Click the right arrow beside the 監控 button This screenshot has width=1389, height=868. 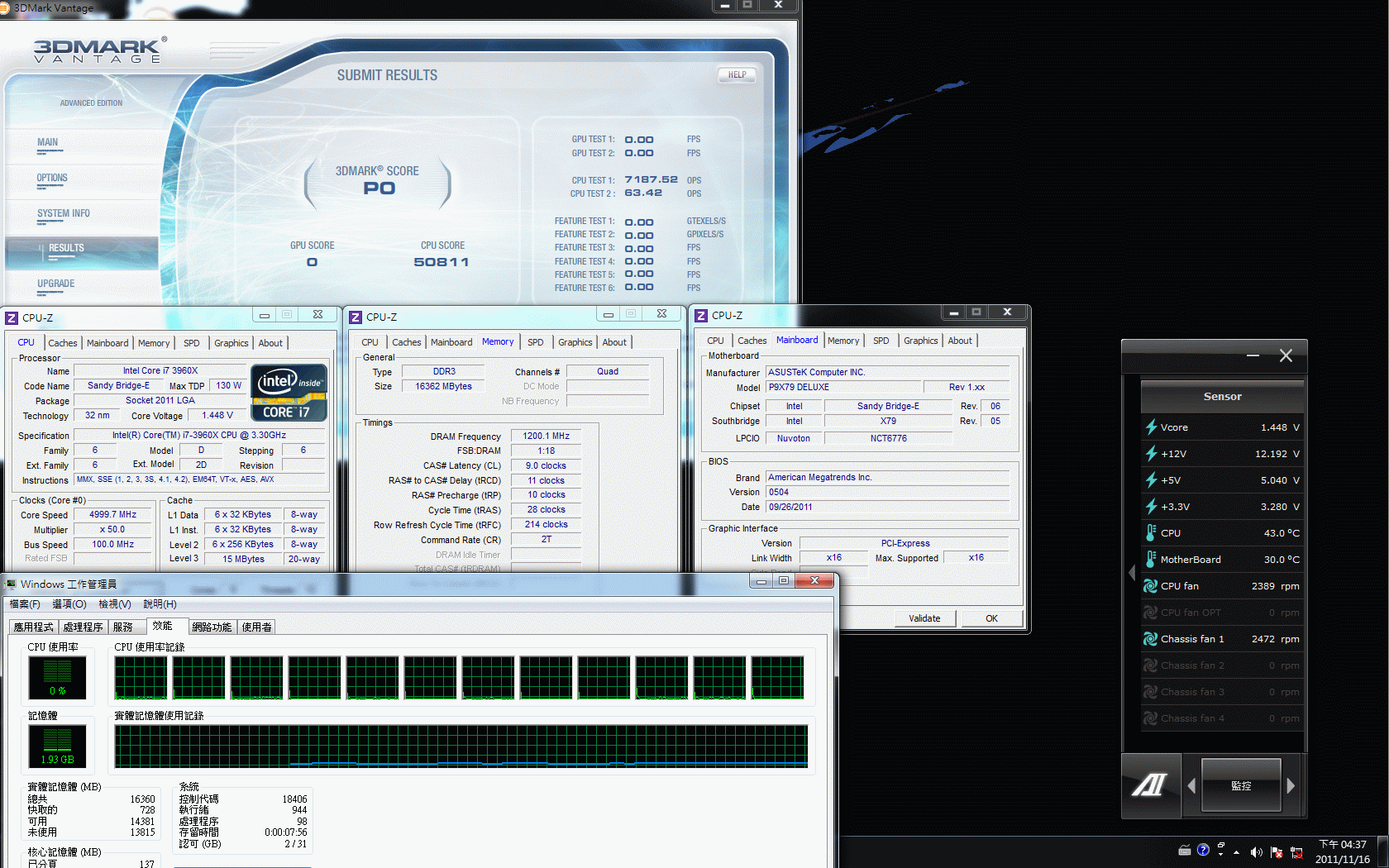[x=1291, y=785]
